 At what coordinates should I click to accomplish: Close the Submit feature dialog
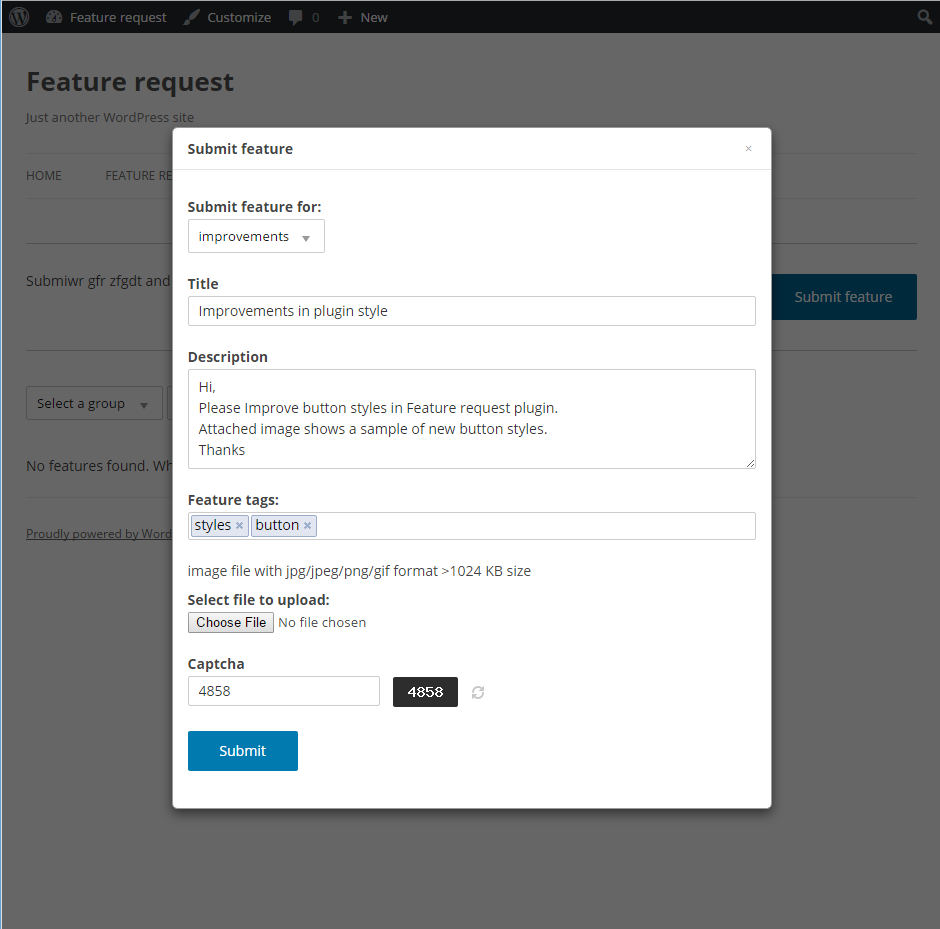[x=748, y=149]
